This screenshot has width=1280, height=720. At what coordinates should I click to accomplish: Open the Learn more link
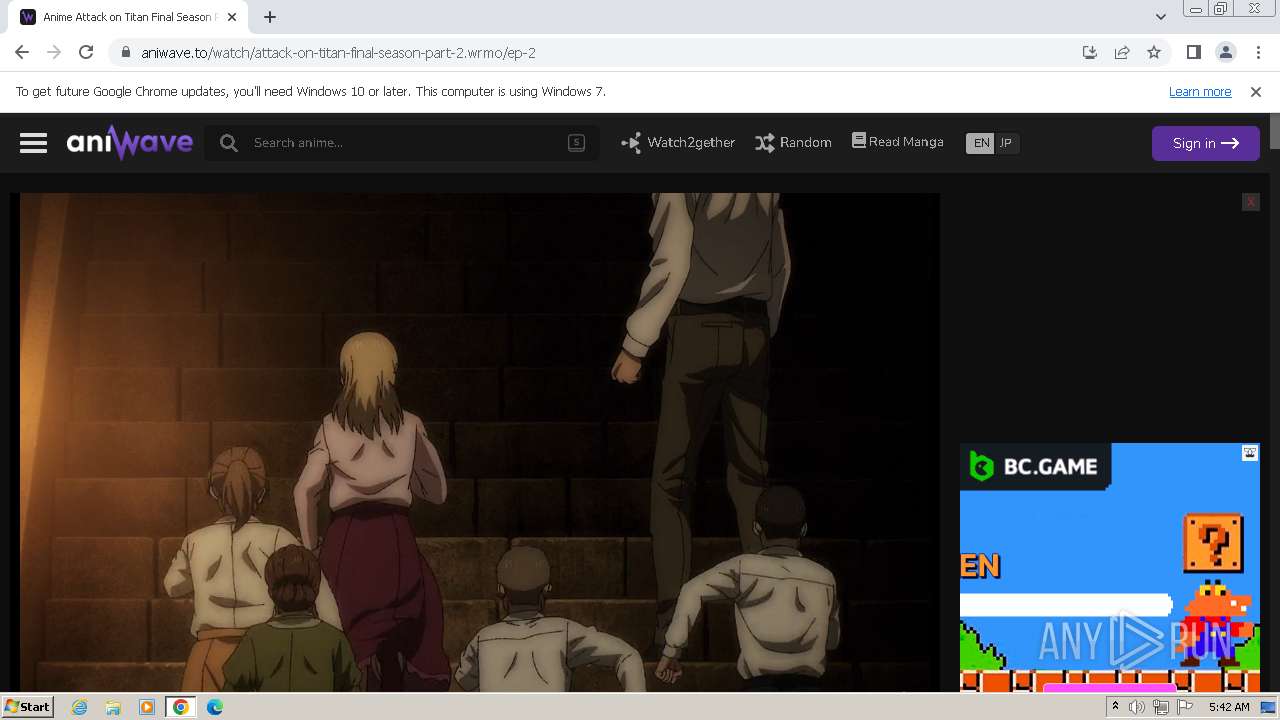tap(1200, 92)
